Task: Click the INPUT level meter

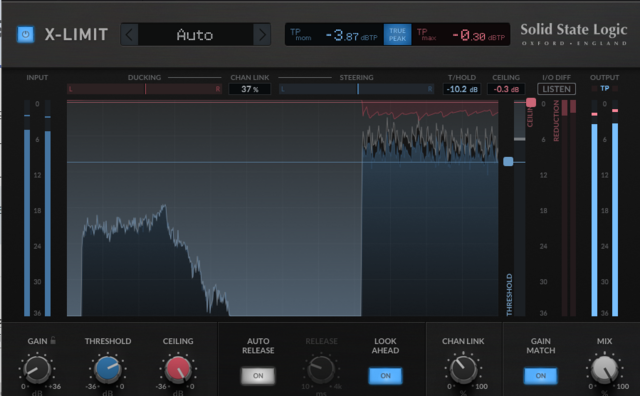Action: 37,208
